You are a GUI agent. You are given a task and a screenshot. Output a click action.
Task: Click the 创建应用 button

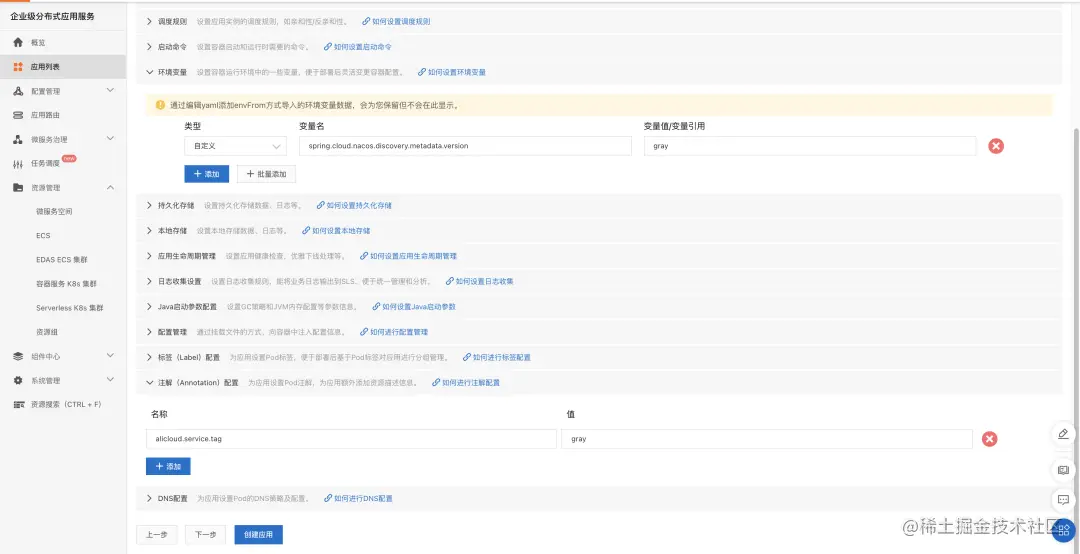click(x=258, y=535)
